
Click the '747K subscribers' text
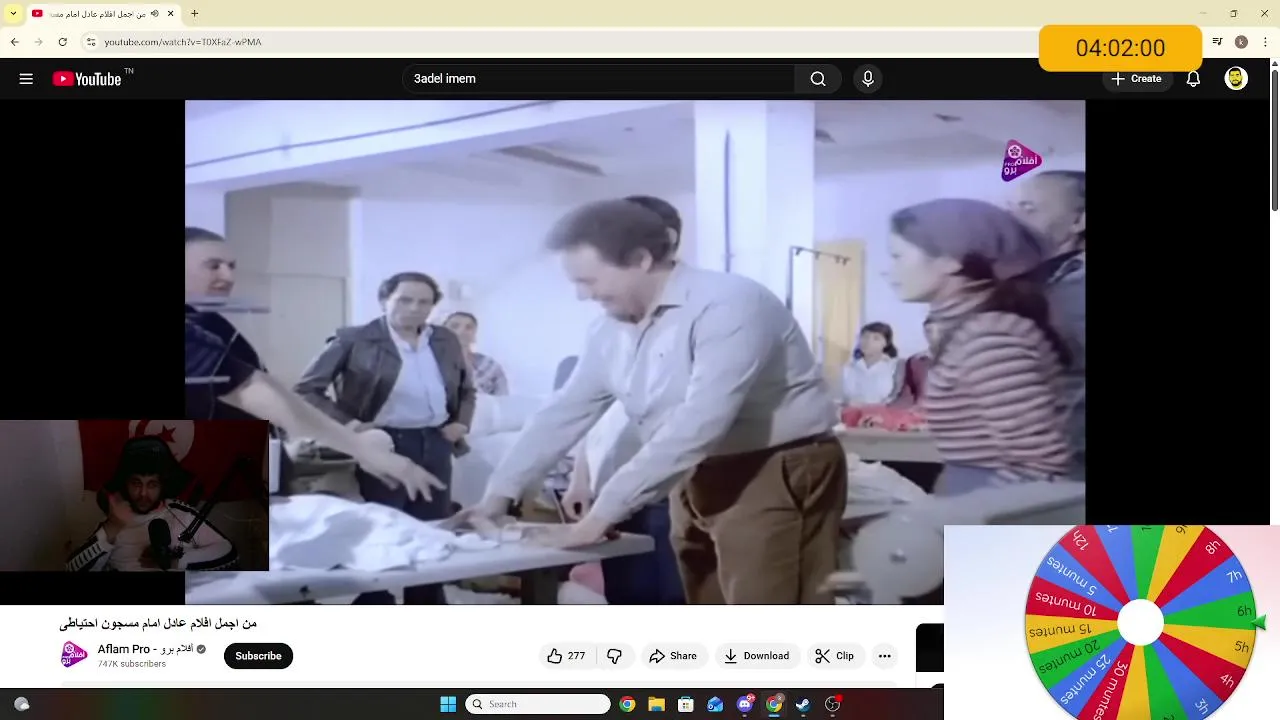click(x=132, y=664)
